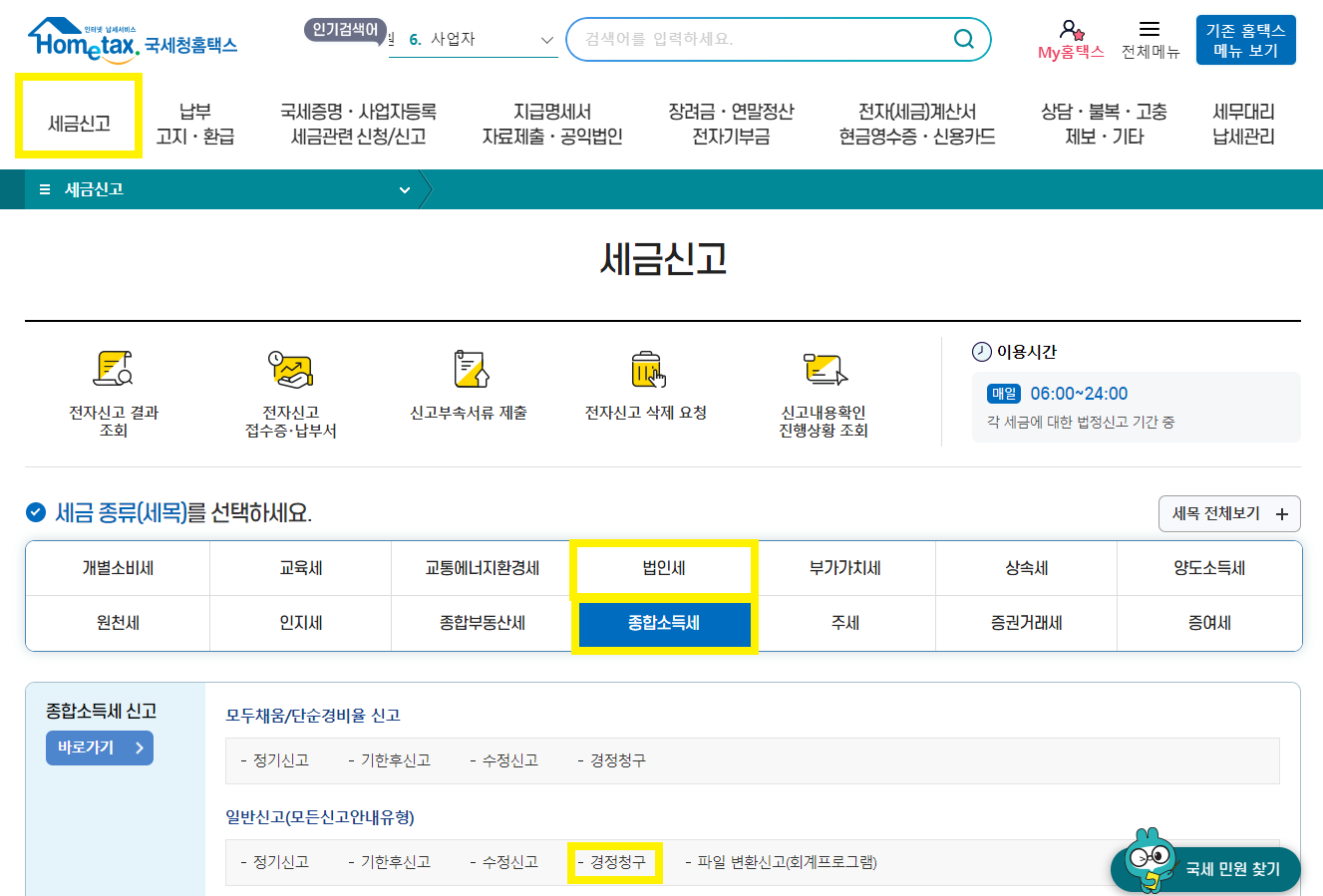Select the 양도소득세 tax type
The image size is (1323, 896).
(x=1209, y=568)
